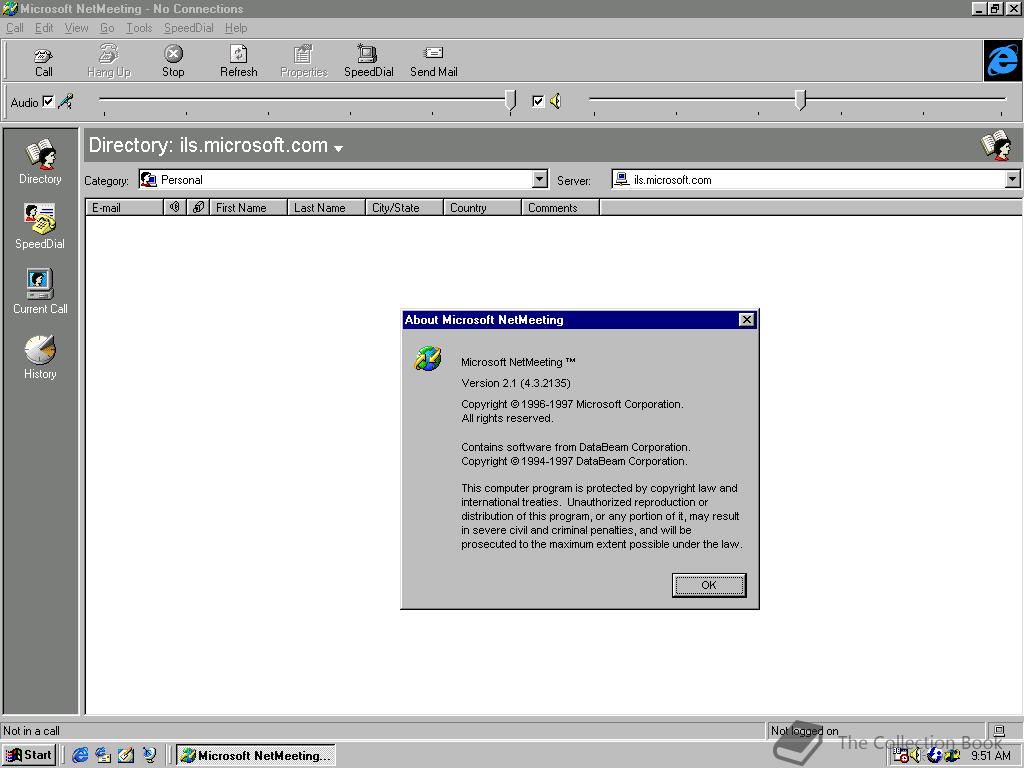Click the speaker icon in the Audio bar
1024x768 pixels.
click(556, 101)
